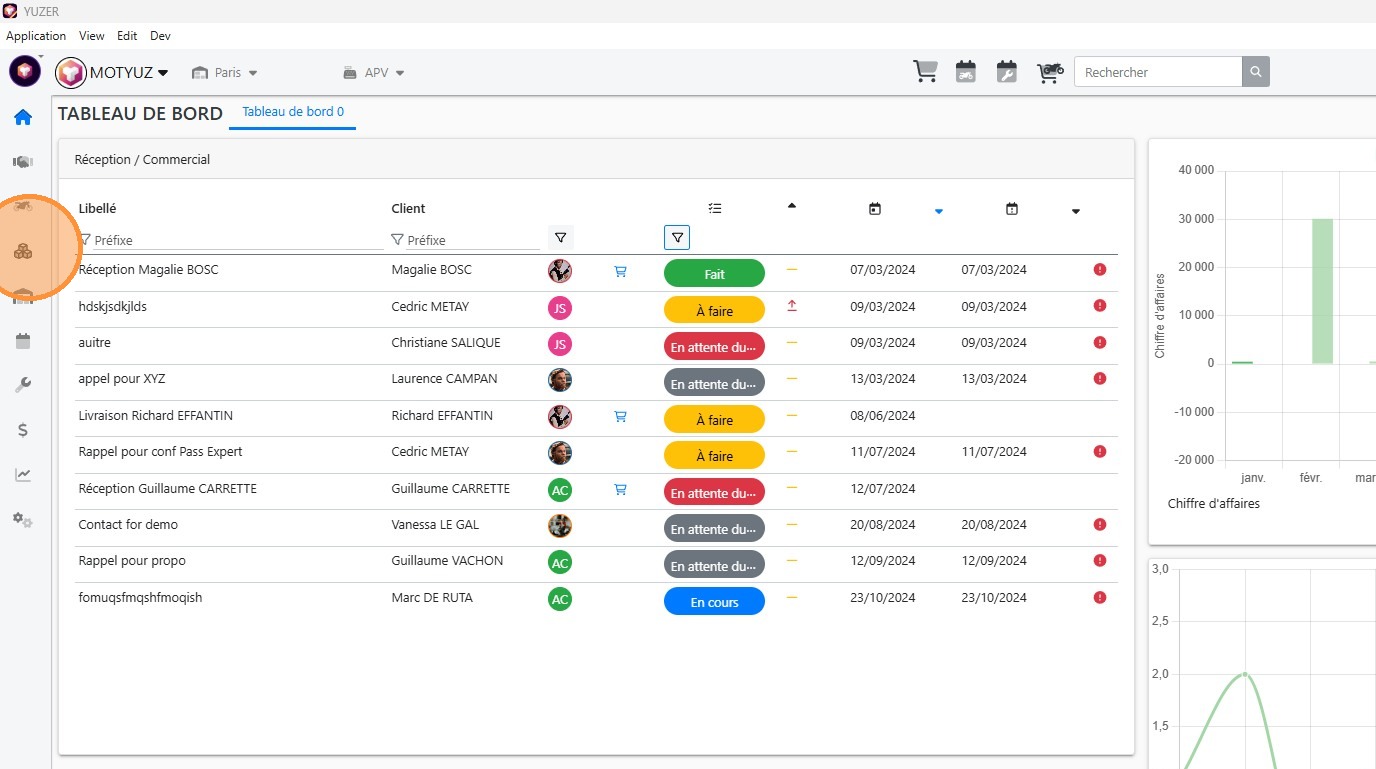Click the magnifier search button

click(x=1256, y=72)
